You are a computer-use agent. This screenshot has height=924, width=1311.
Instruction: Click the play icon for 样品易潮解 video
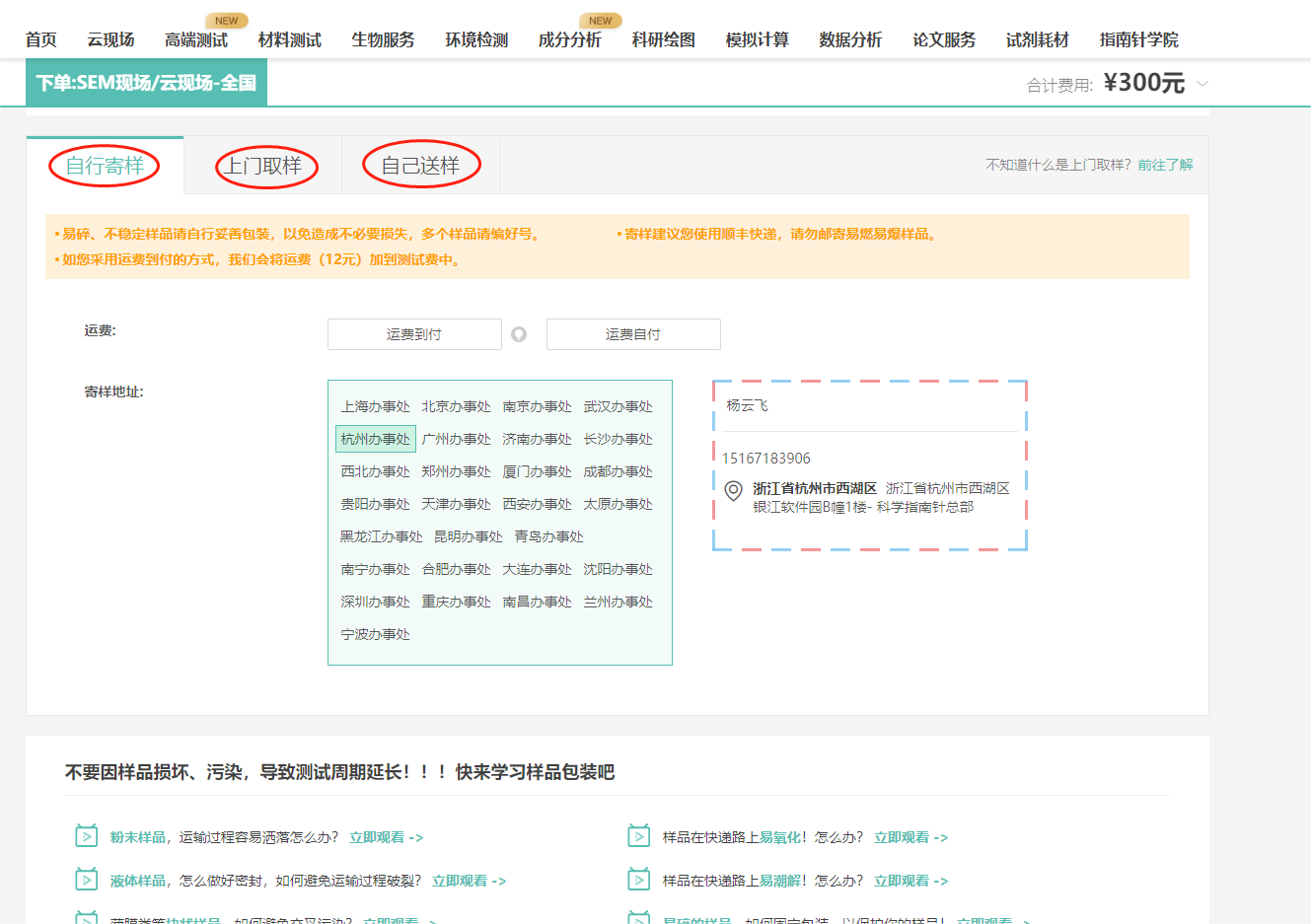point(640,881)
